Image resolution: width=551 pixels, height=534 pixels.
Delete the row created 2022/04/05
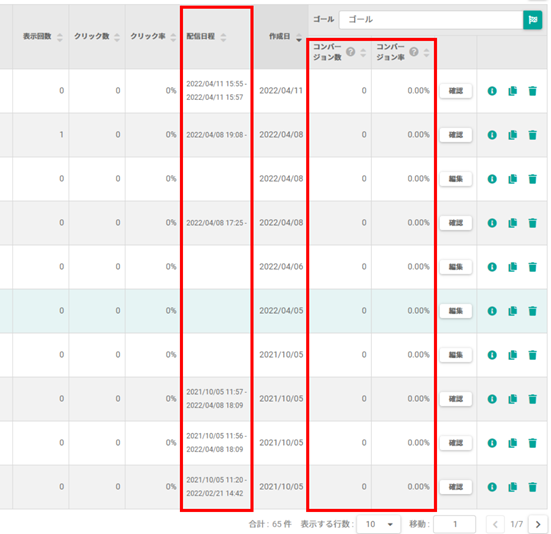click(532, 311)
